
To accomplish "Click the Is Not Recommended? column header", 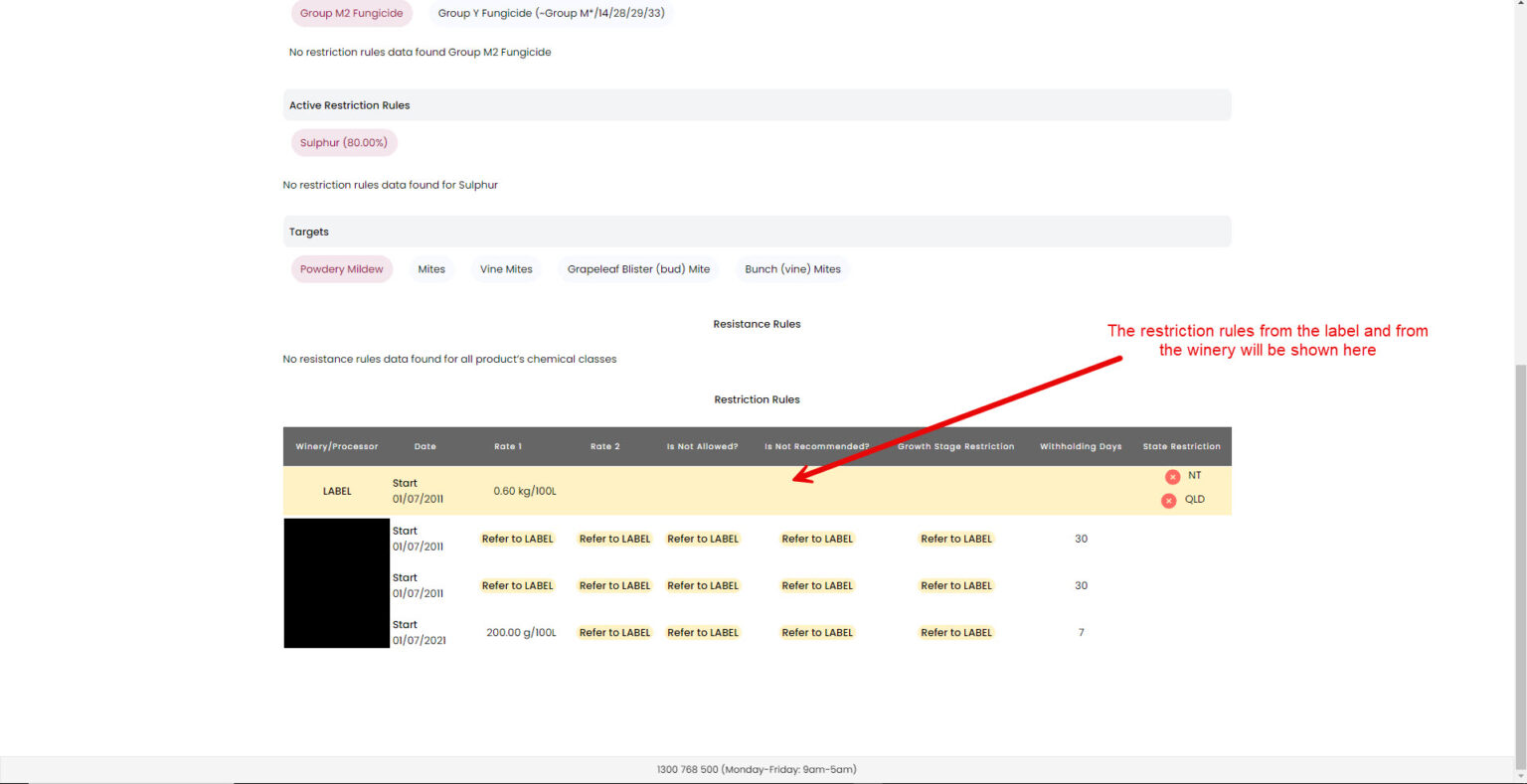I will 817,447.
